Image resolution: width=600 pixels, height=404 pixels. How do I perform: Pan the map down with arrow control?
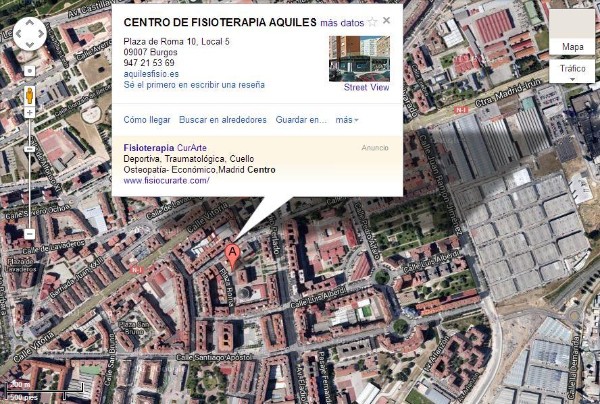click(x=30, y=44)
